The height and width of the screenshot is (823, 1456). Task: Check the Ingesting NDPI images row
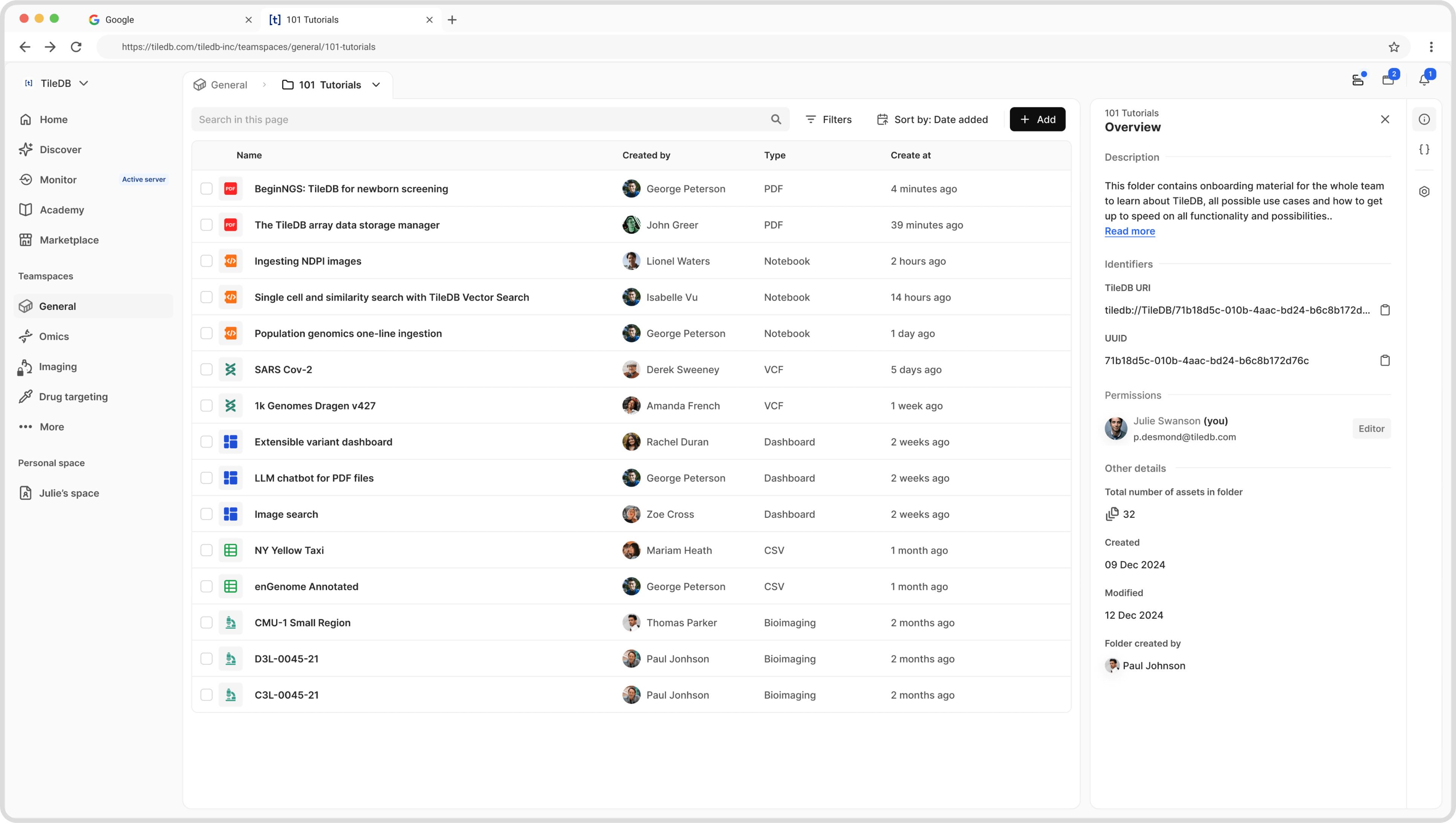[x=206, y=261]
